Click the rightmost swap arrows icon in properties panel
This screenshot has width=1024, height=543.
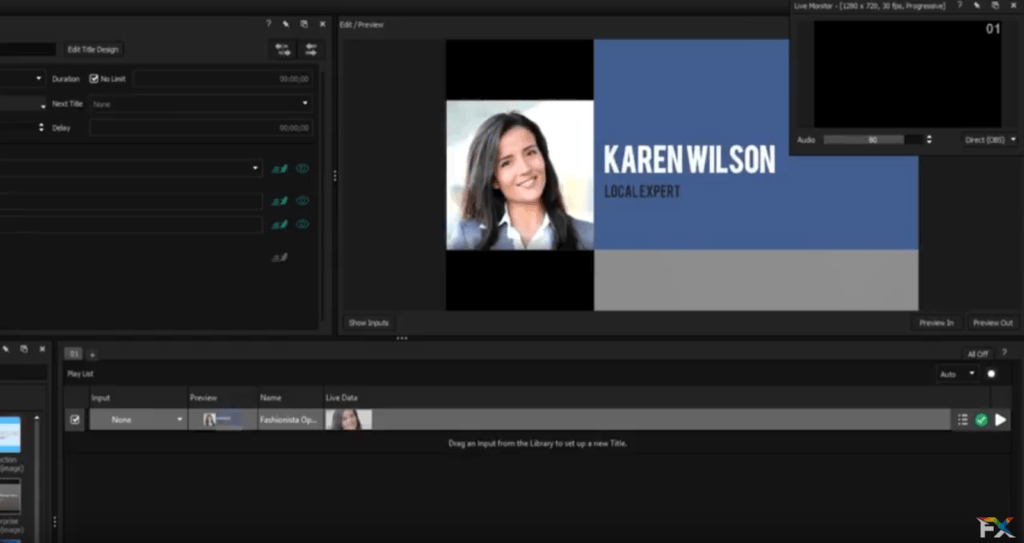tap(311, 49)
